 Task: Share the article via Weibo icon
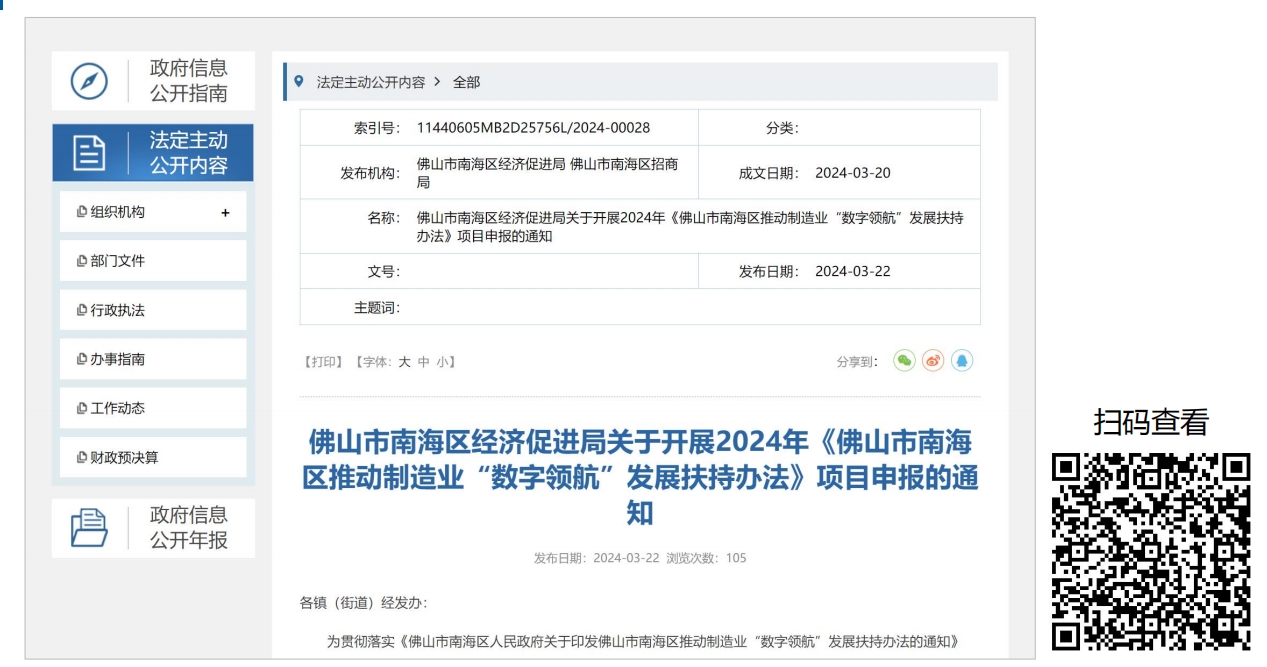pos(933,361)
